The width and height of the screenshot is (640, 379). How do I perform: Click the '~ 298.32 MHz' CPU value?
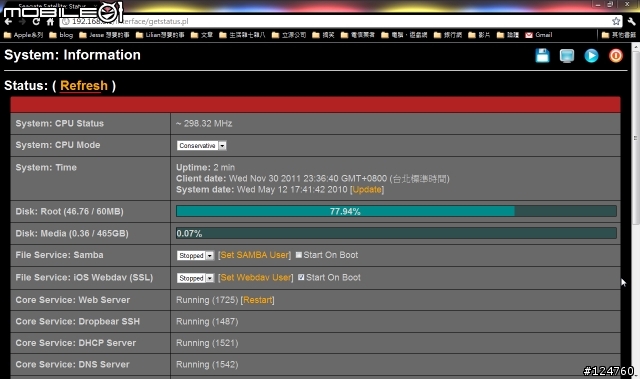coord(204,124)
